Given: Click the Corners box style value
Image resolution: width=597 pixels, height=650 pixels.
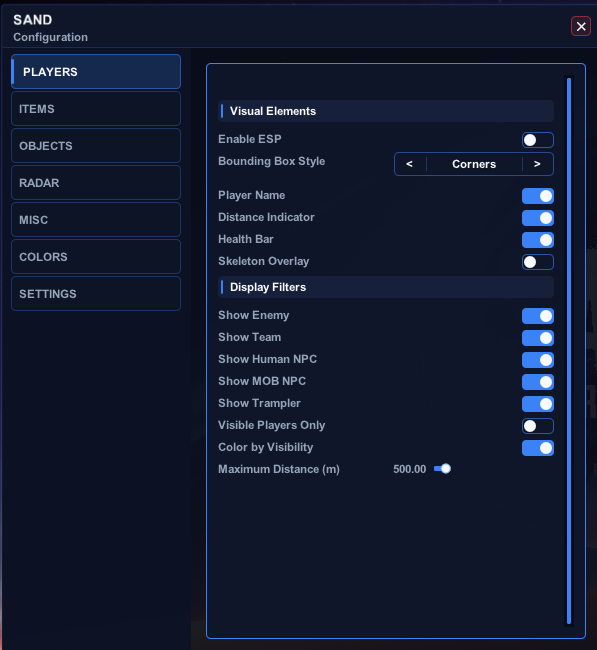Looking at the screenshot, I should (x=474, y=164).
